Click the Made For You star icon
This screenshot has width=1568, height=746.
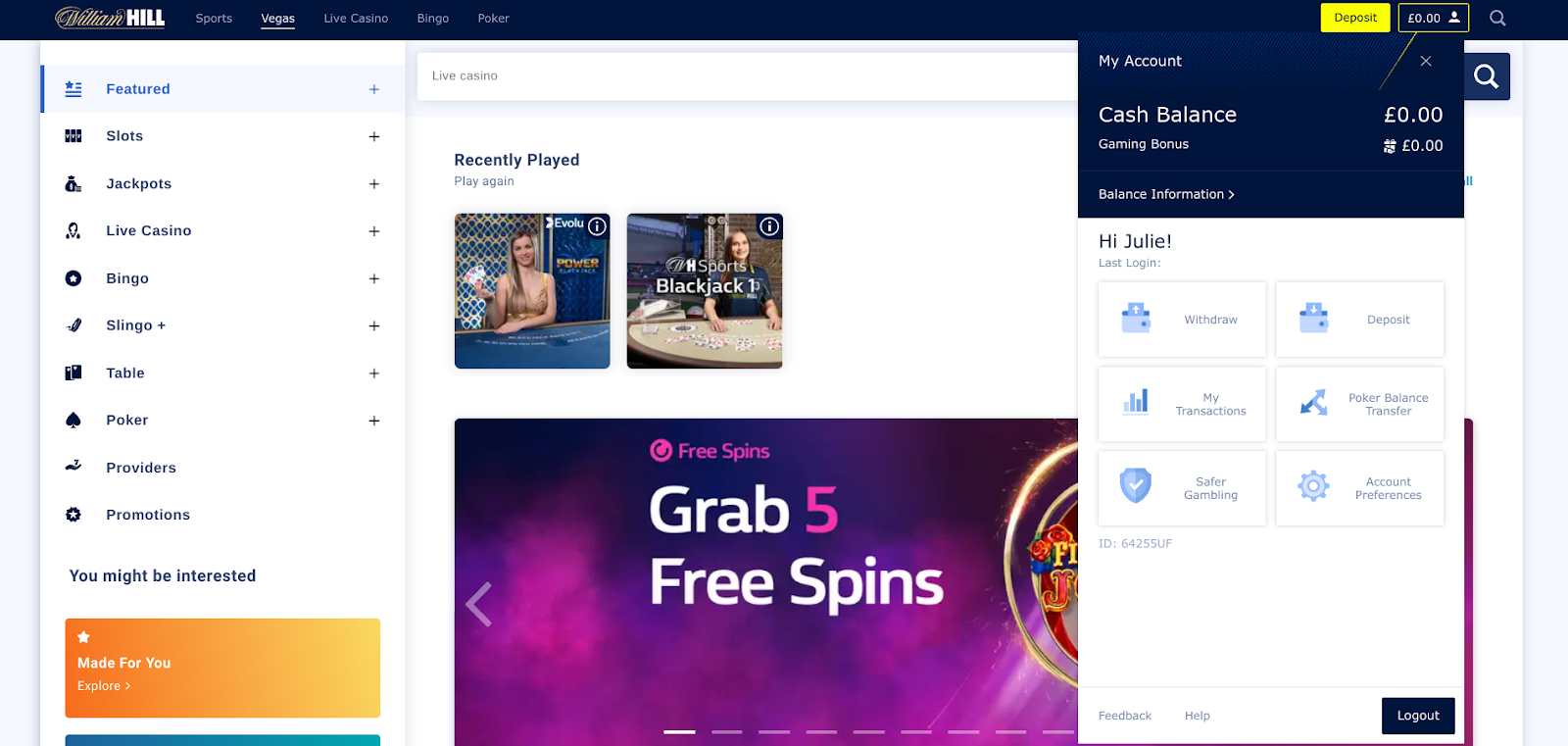point(83,637)
